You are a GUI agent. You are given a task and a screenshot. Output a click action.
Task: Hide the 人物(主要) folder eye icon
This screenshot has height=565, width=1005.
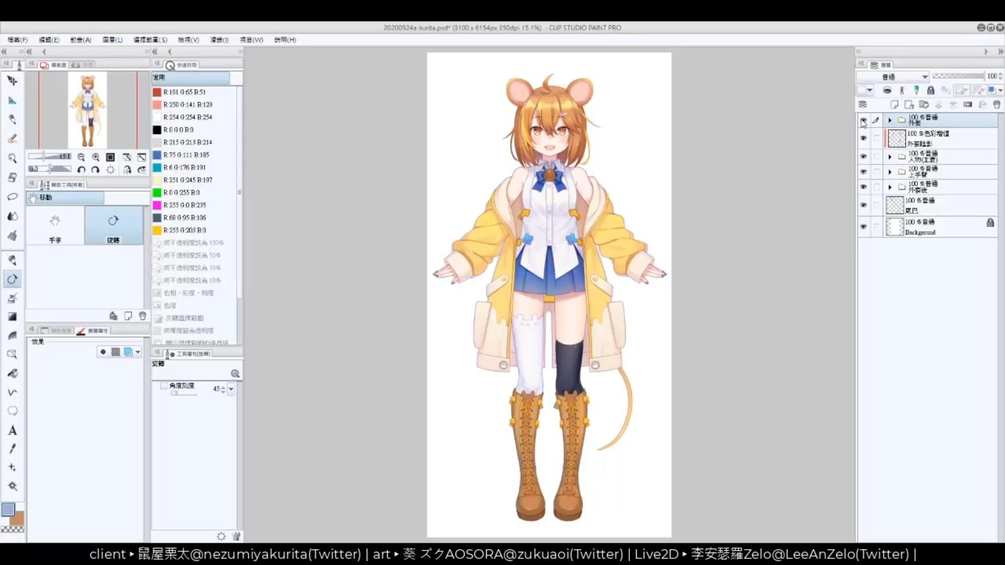coord(863,156)
